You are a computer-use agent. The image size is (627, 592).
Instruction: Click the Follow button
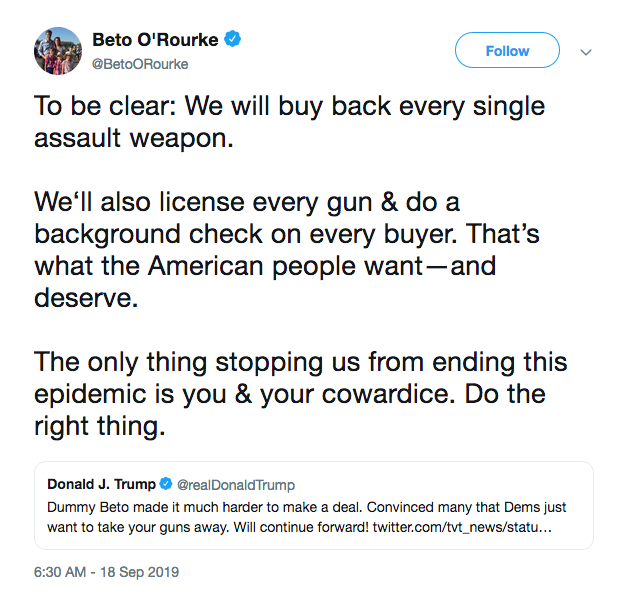pos(507,50)
